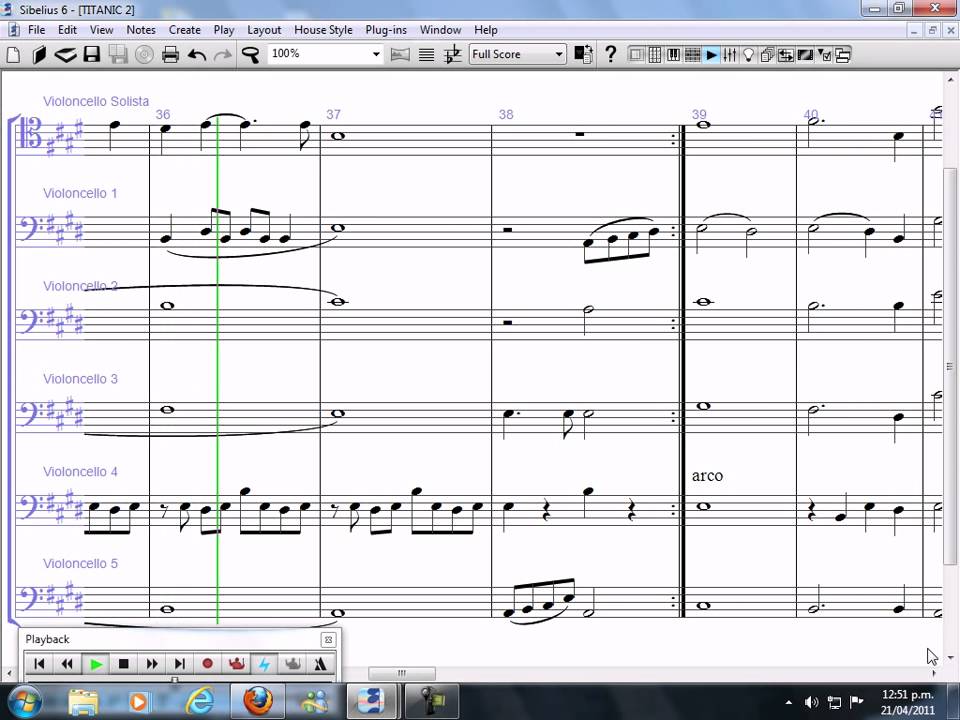Rewind playback in the Playback panel
Viewport: 960px width, 720px height.
tap(67, 664)
